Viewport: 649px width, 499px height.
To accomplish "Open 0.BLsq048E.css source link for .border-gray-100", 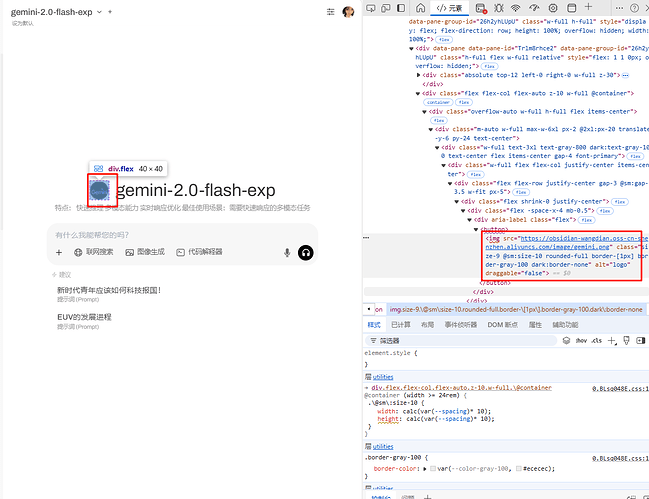I will coord(620,458).
